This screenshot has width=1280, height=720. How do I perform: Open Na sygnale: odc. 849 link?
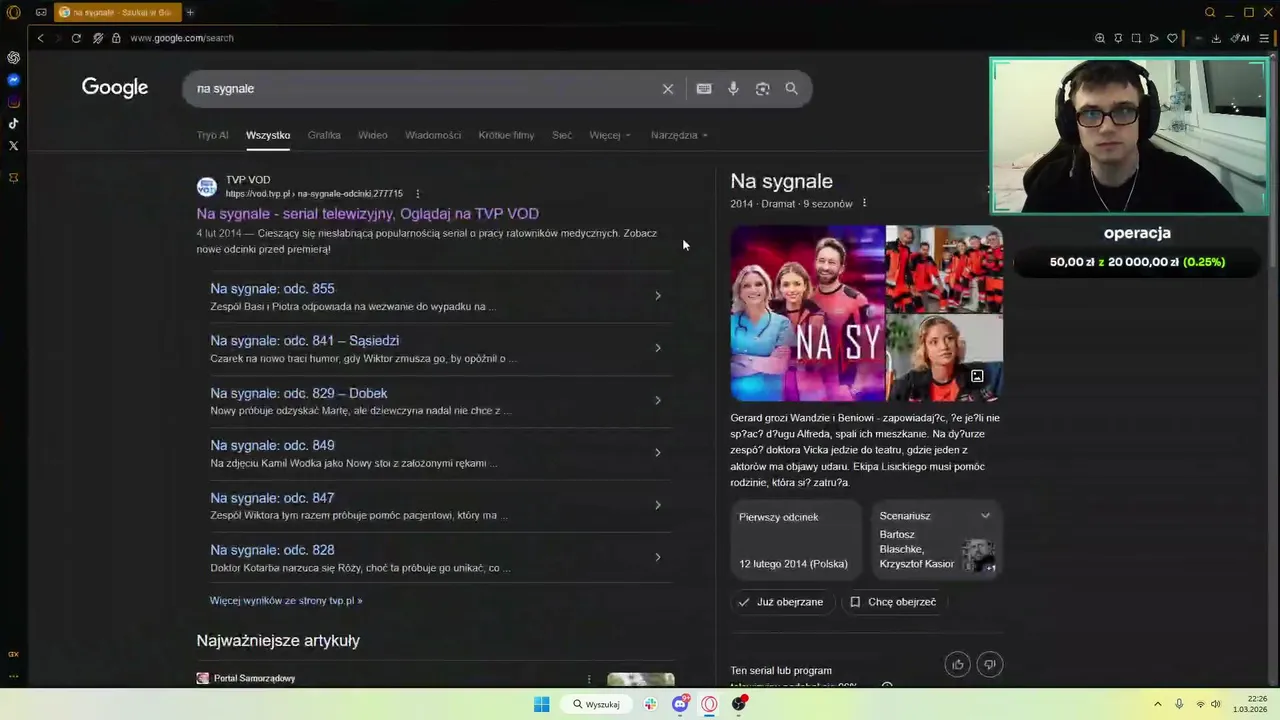pyautogui.click(x=272, y=446)
